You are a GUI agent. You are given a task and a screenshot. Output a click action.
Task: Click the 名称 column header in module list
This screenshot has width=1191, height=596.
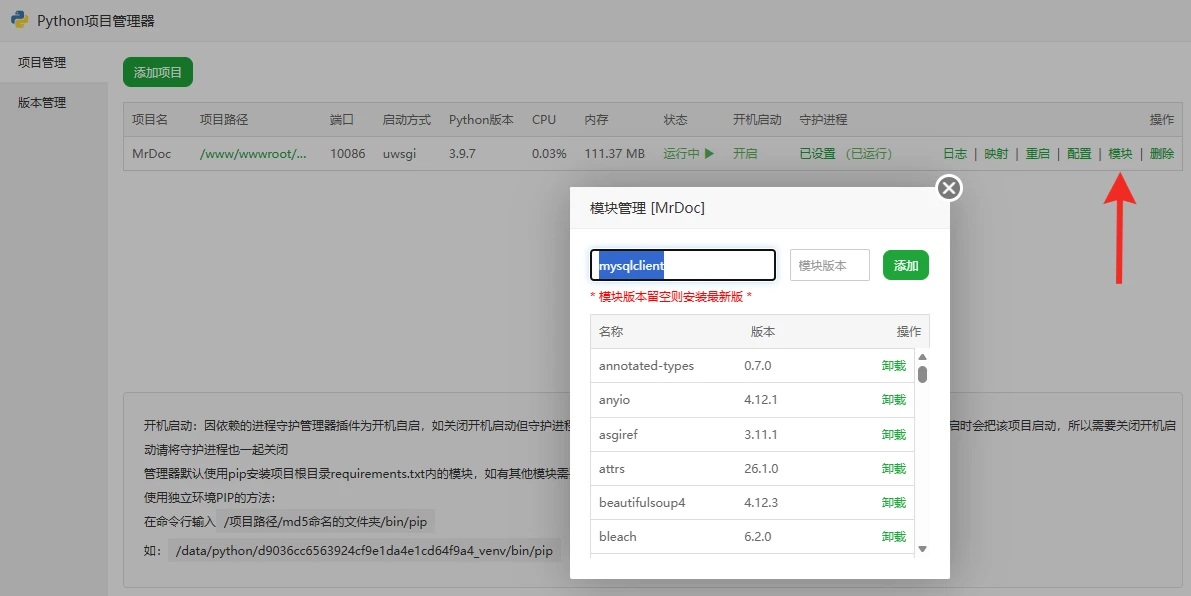[x=611, y=331]
